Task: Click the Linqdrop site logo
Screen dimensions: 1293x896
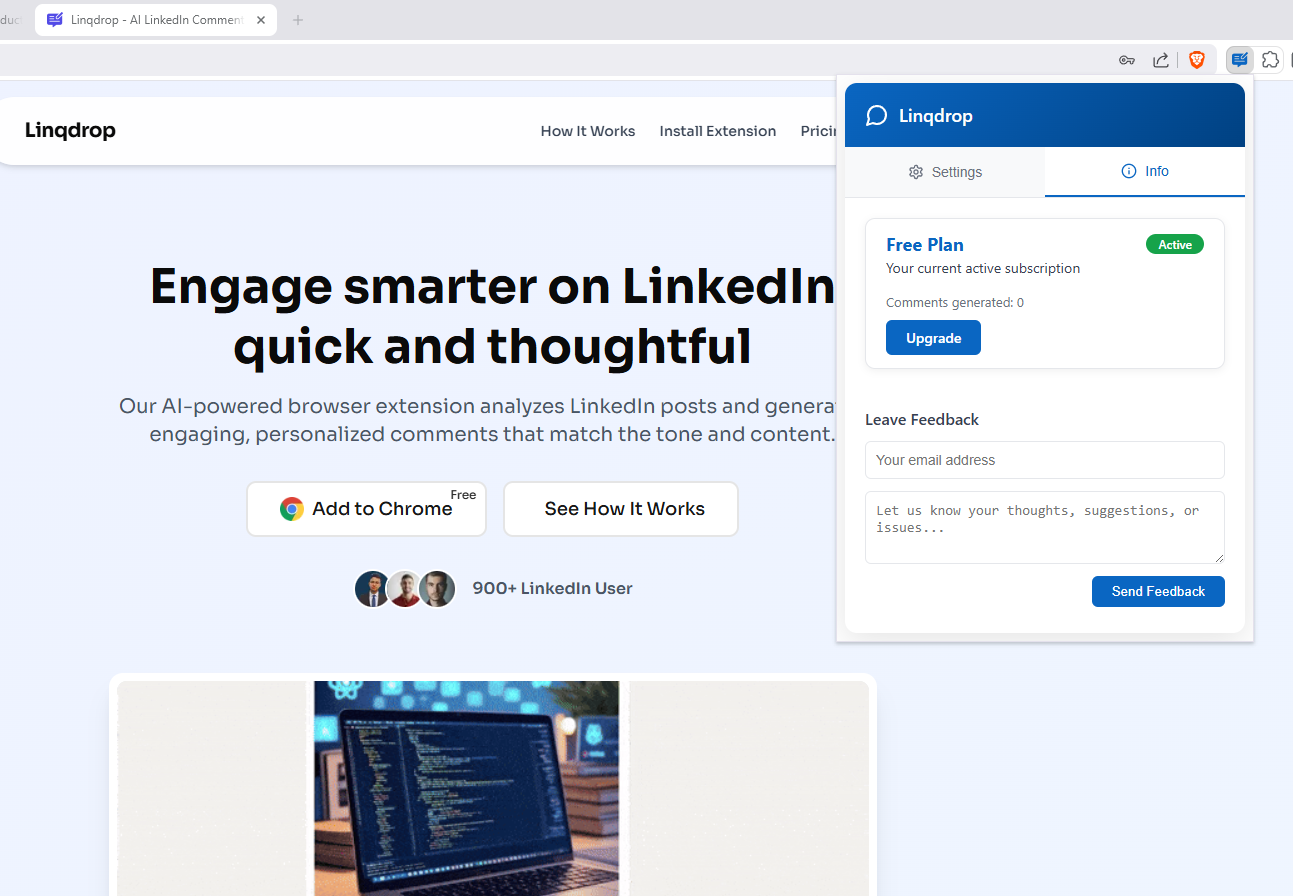Action: pyautogui.click(x=70, y=130)
